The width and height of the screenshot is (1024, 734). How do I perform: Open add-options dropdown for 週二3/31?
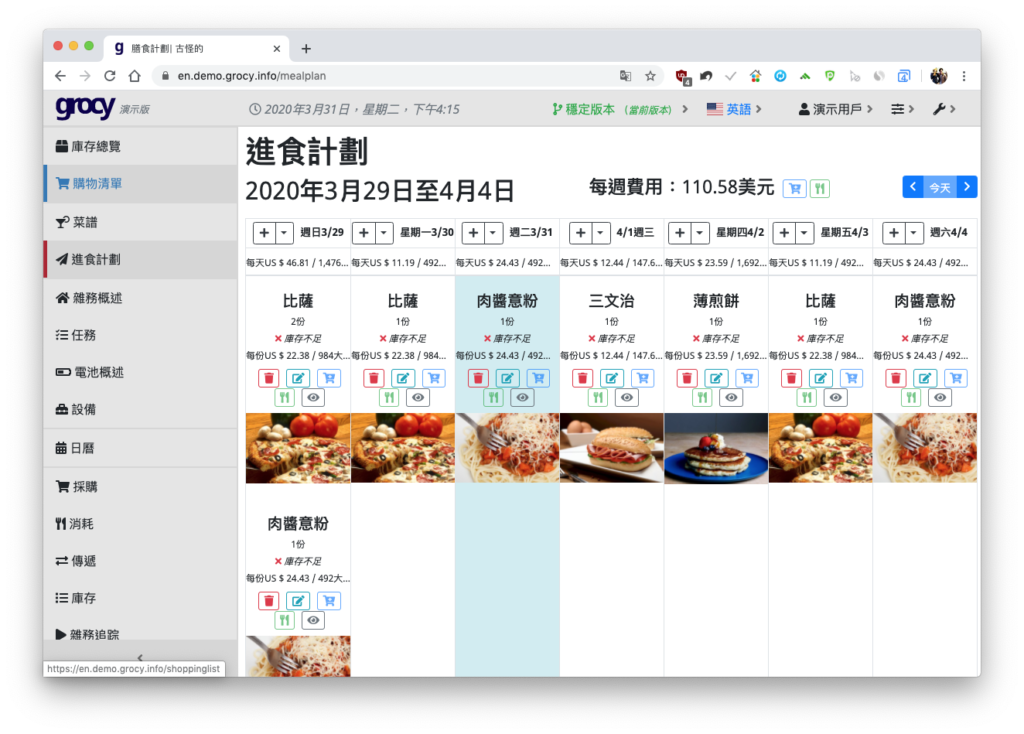coord(493,232)
